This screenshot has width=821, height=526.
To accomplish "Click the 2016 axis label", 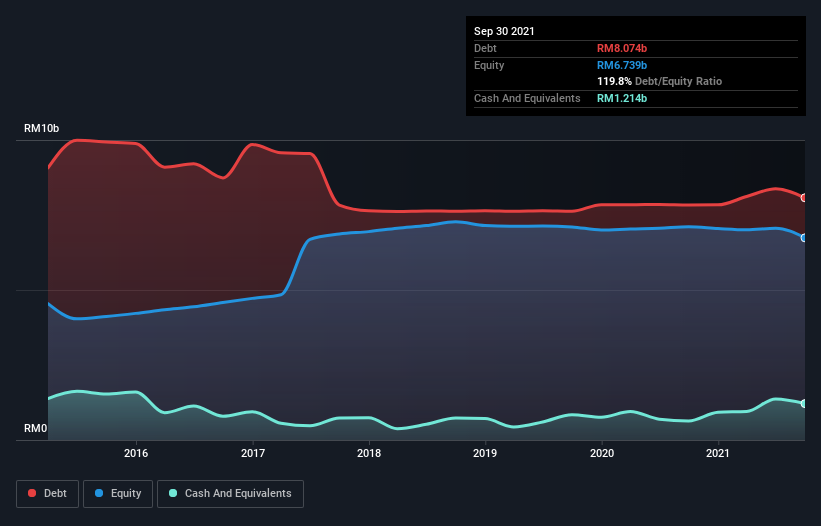I will point(136,453).
